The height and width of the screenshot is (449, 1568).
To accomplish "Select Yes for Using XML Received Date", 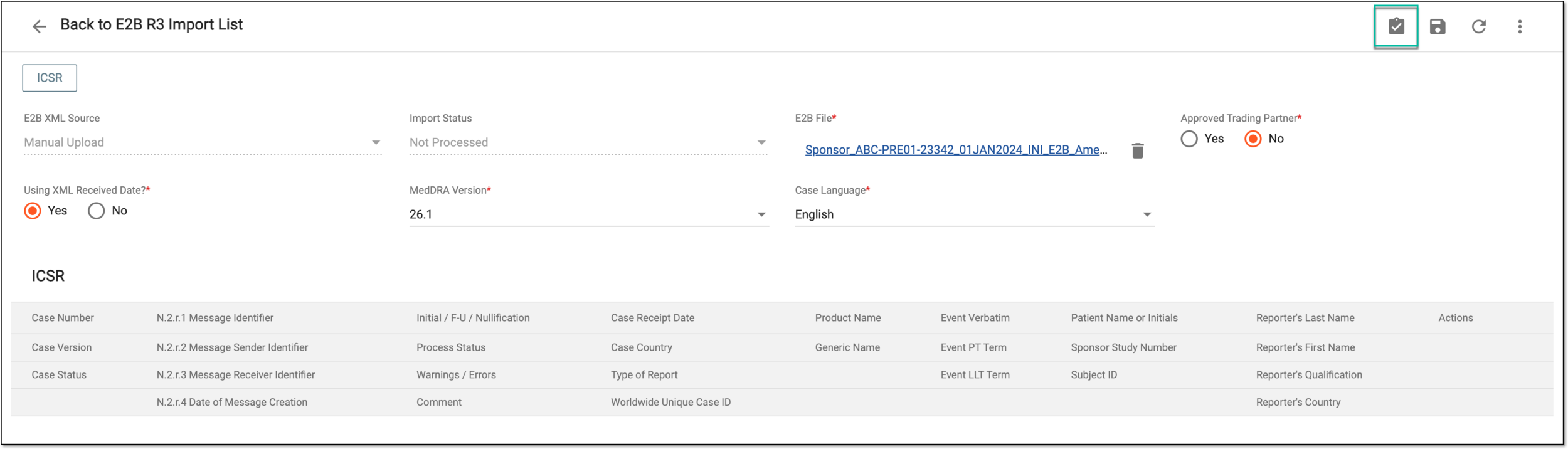I will coord(33,211).
